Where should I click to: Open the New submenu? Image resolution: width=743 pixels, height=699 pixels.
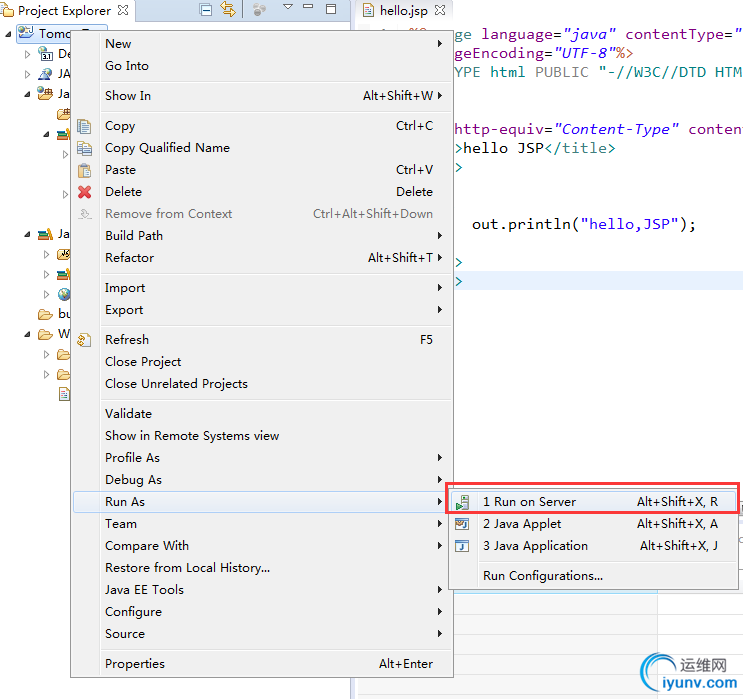[263, 44]
